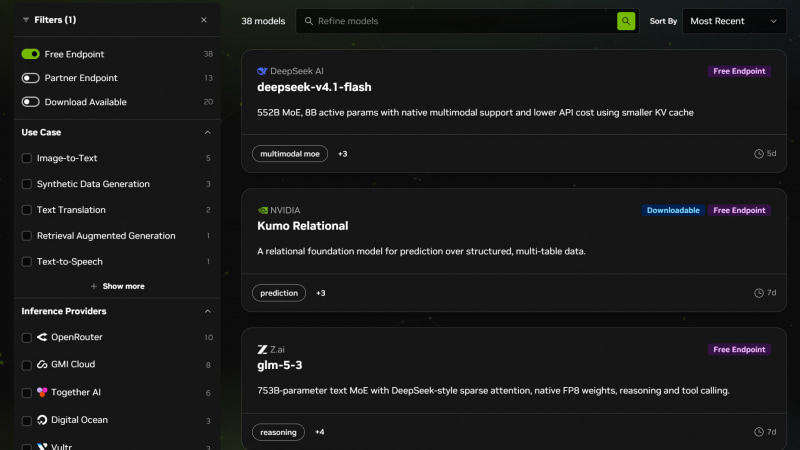Click the 552B MoE description text
Screen dimensions: 800x450
[475, 113]
